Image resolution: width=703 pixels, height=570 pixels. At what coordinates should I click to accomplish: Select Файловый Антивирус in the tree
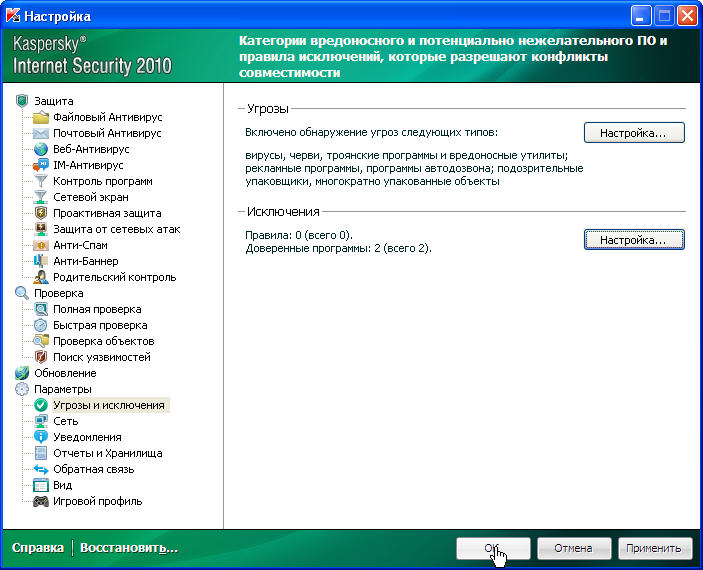tap(108, 117)
